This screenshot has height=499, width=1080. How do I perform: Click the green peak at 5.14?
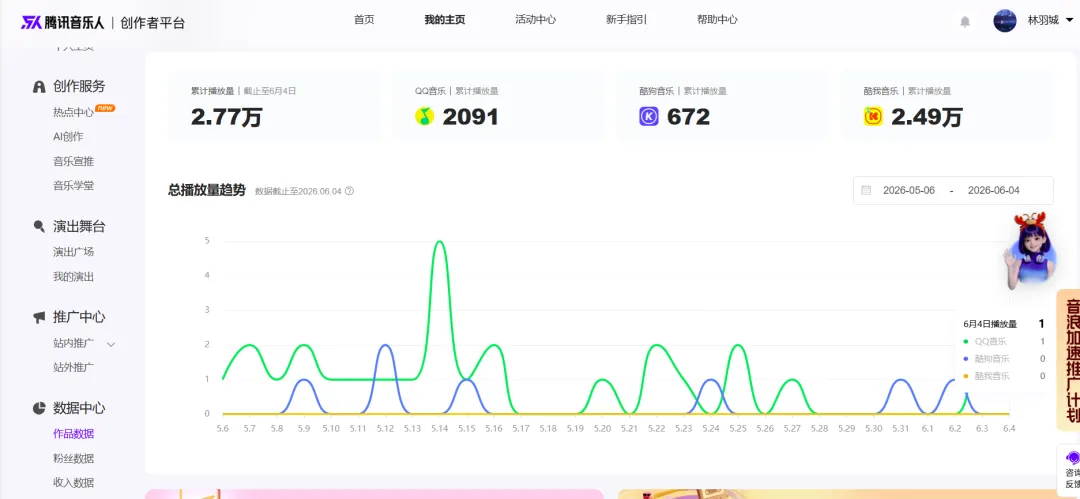coord(439,242)
